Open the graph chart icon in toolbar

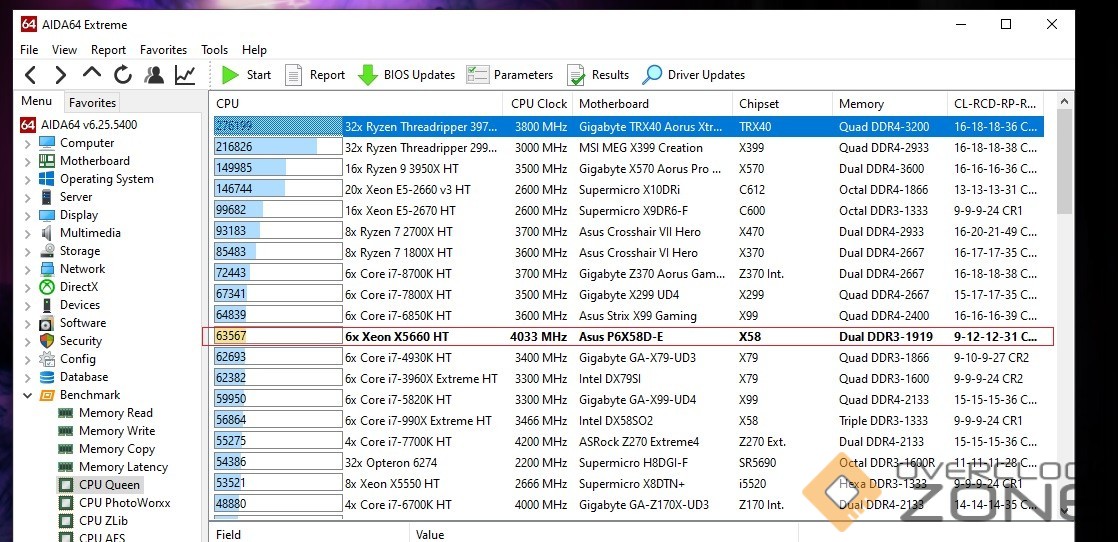click(x=185, y=75)
